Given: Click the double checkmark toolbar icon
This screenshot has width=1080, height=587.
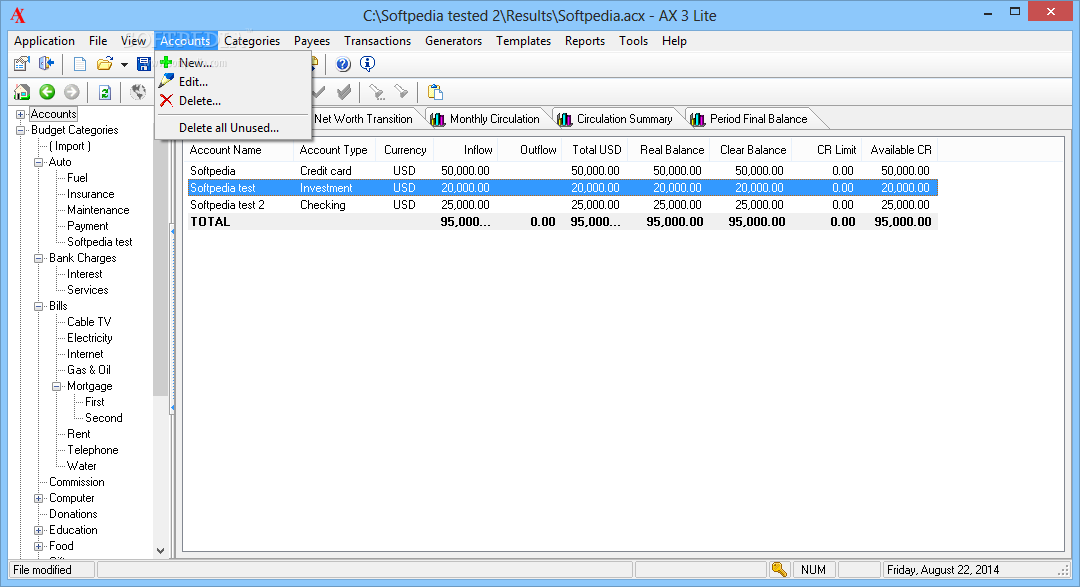Looking at the screenshot, I should pos(344,92).
